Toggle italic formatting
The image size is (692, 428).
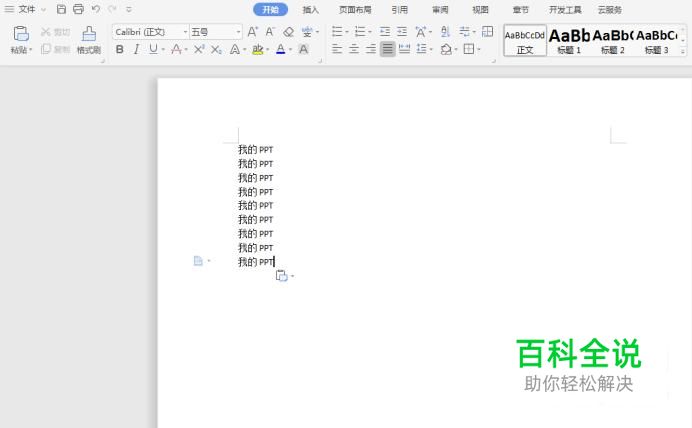(x=136, y=49)
